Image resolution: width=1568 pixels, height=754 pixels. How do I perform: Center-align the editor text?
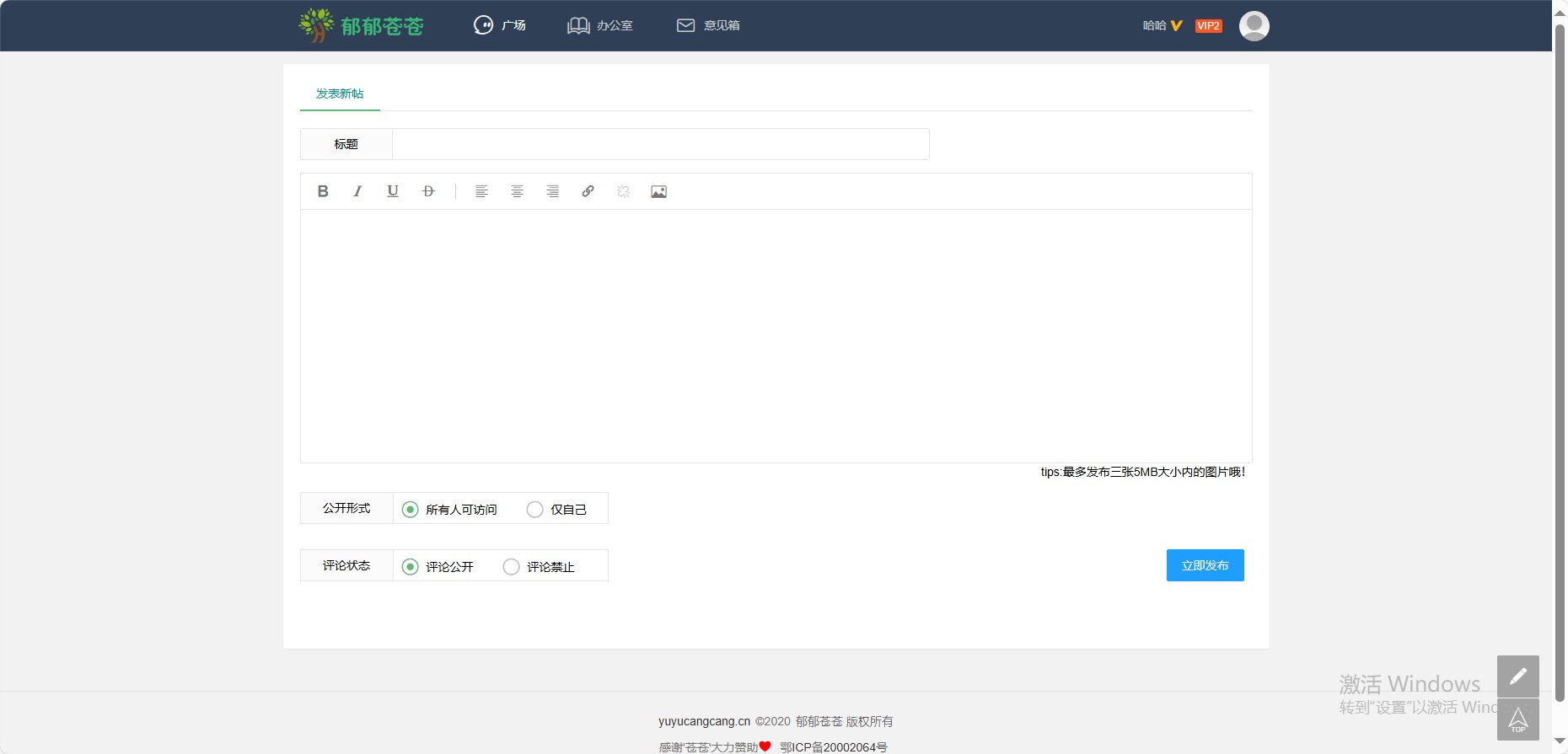click(x=517, y=191)
